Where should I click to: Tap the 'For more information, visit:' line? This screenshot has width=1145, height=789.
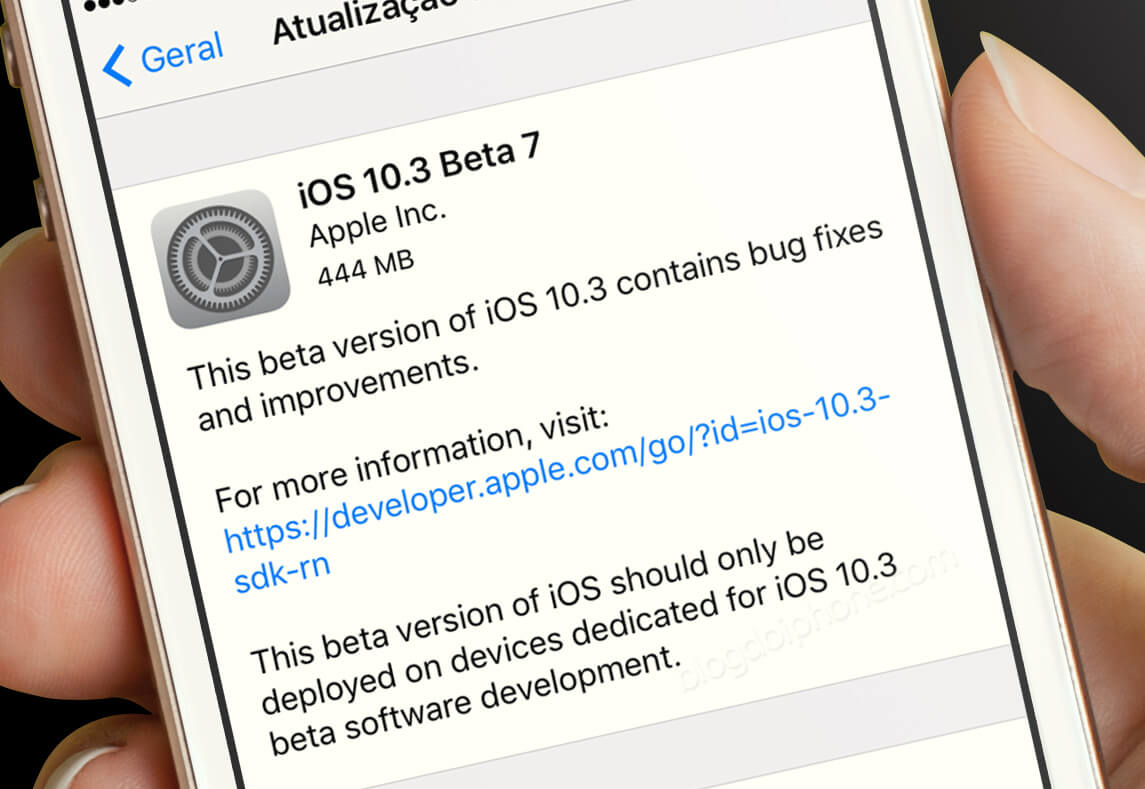[412, 460]
